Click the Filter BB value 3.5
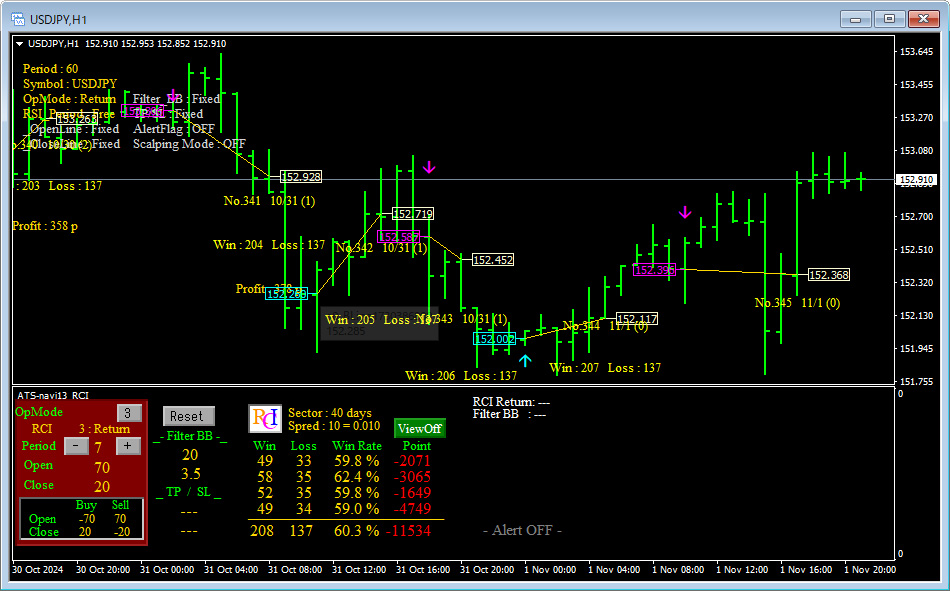 coord(190,473)
